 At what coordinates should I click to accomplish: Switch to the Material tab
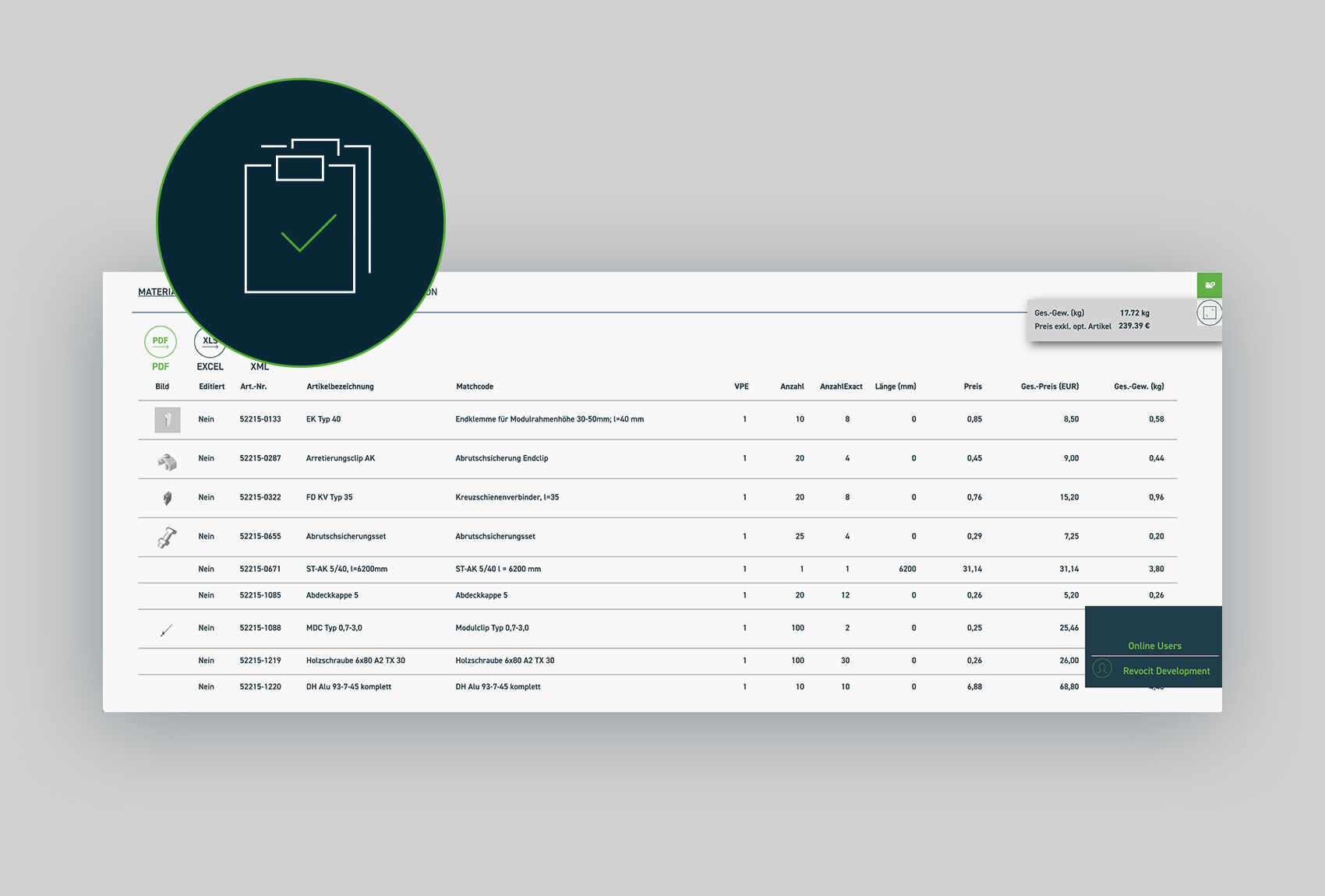pos(156,292)
